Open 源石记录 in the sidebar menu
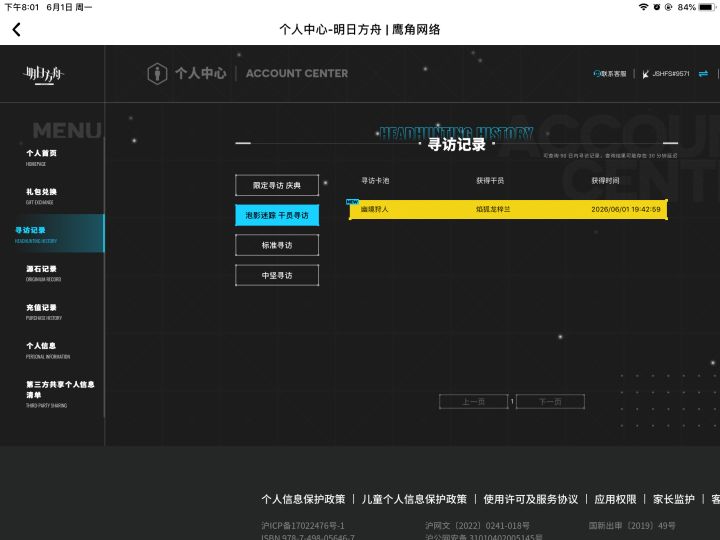 point(43,273)
